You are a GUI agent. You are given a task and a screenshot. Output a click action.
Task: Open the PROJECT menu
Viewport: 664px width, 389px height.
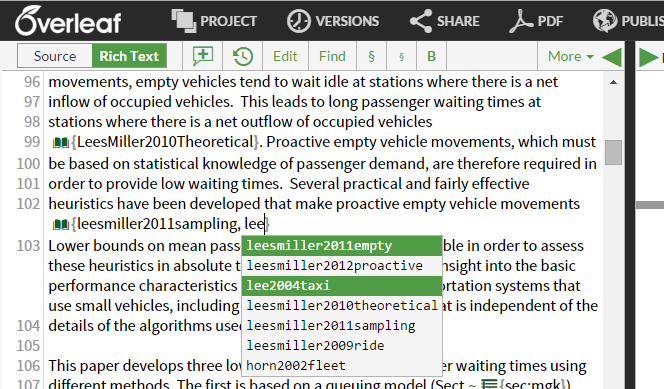[214, 21]
